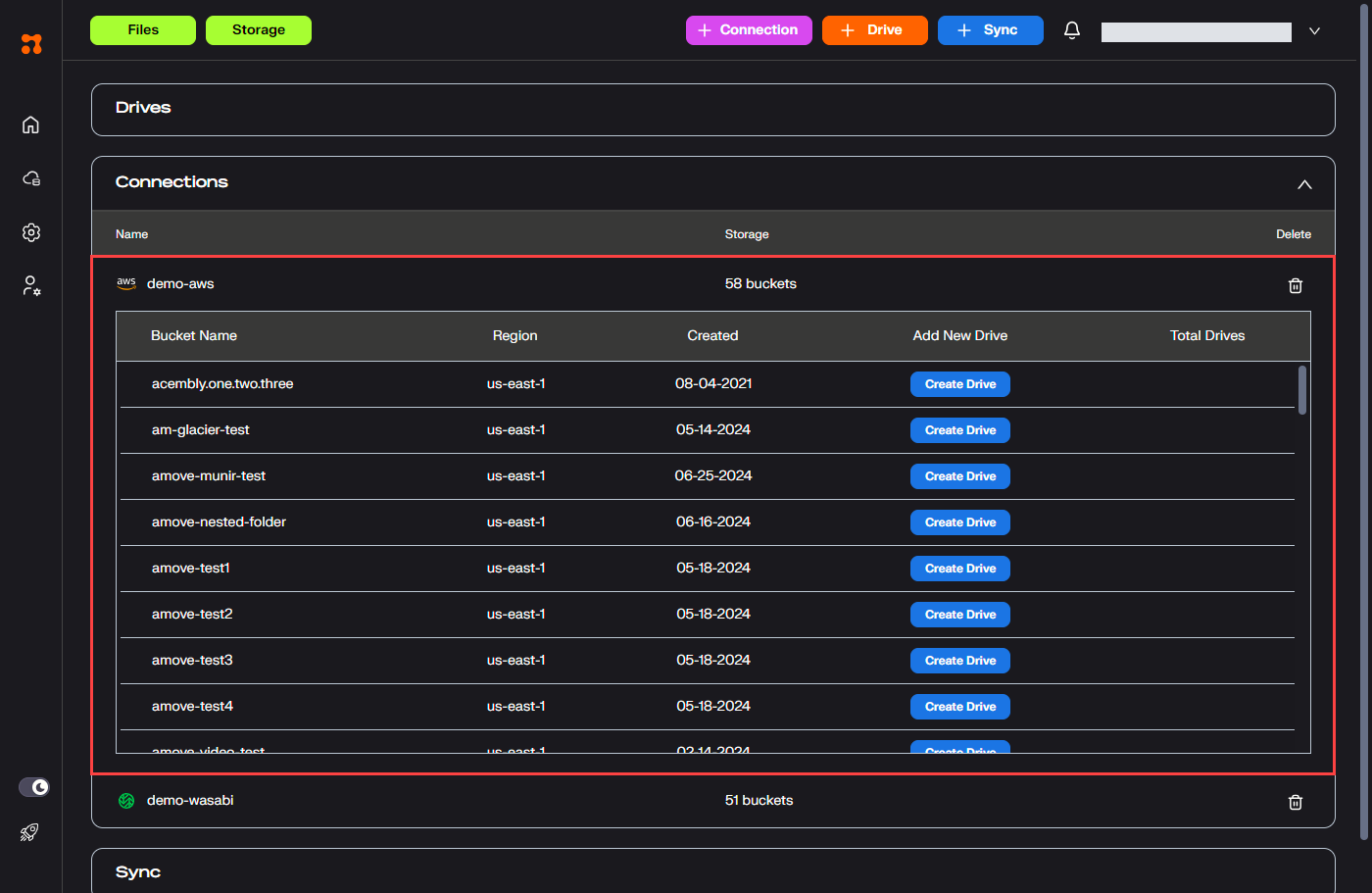
Task: Open the account dropdown chevron
Action: coord(1314,31)
